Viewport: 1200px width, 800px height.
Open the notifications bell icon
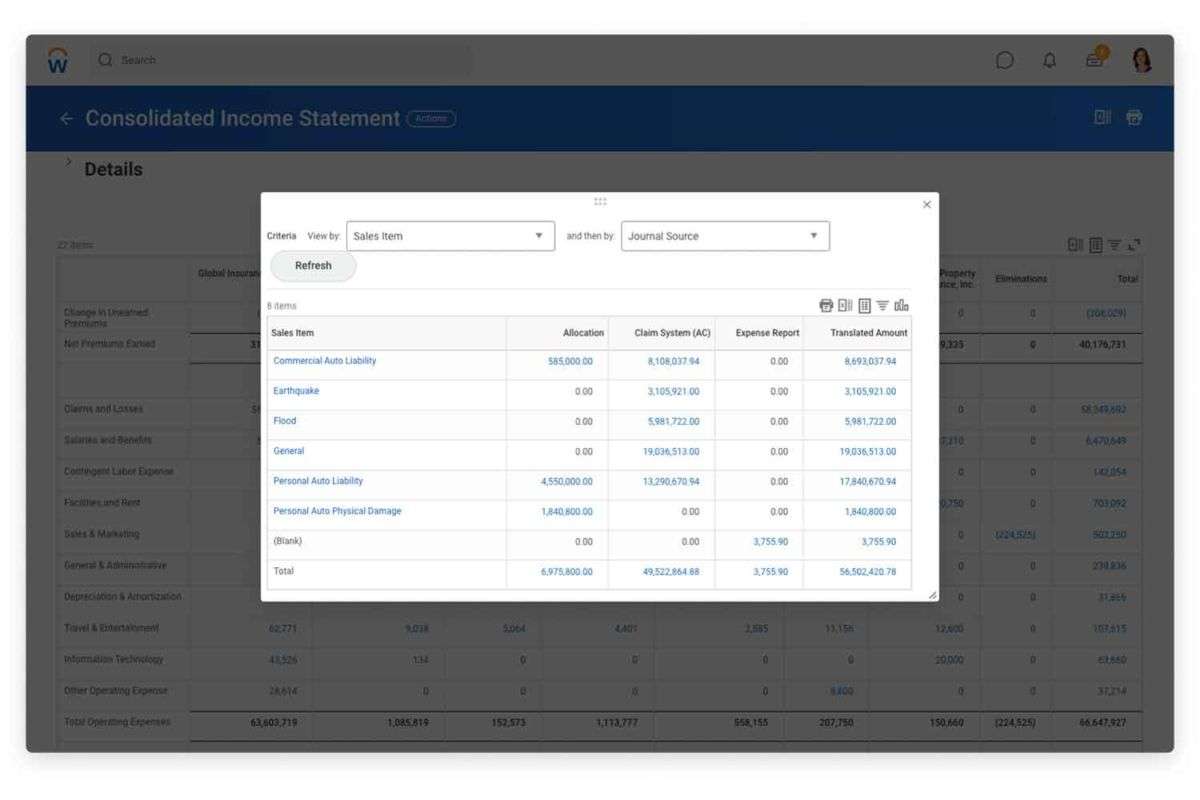pos(1049,60)
